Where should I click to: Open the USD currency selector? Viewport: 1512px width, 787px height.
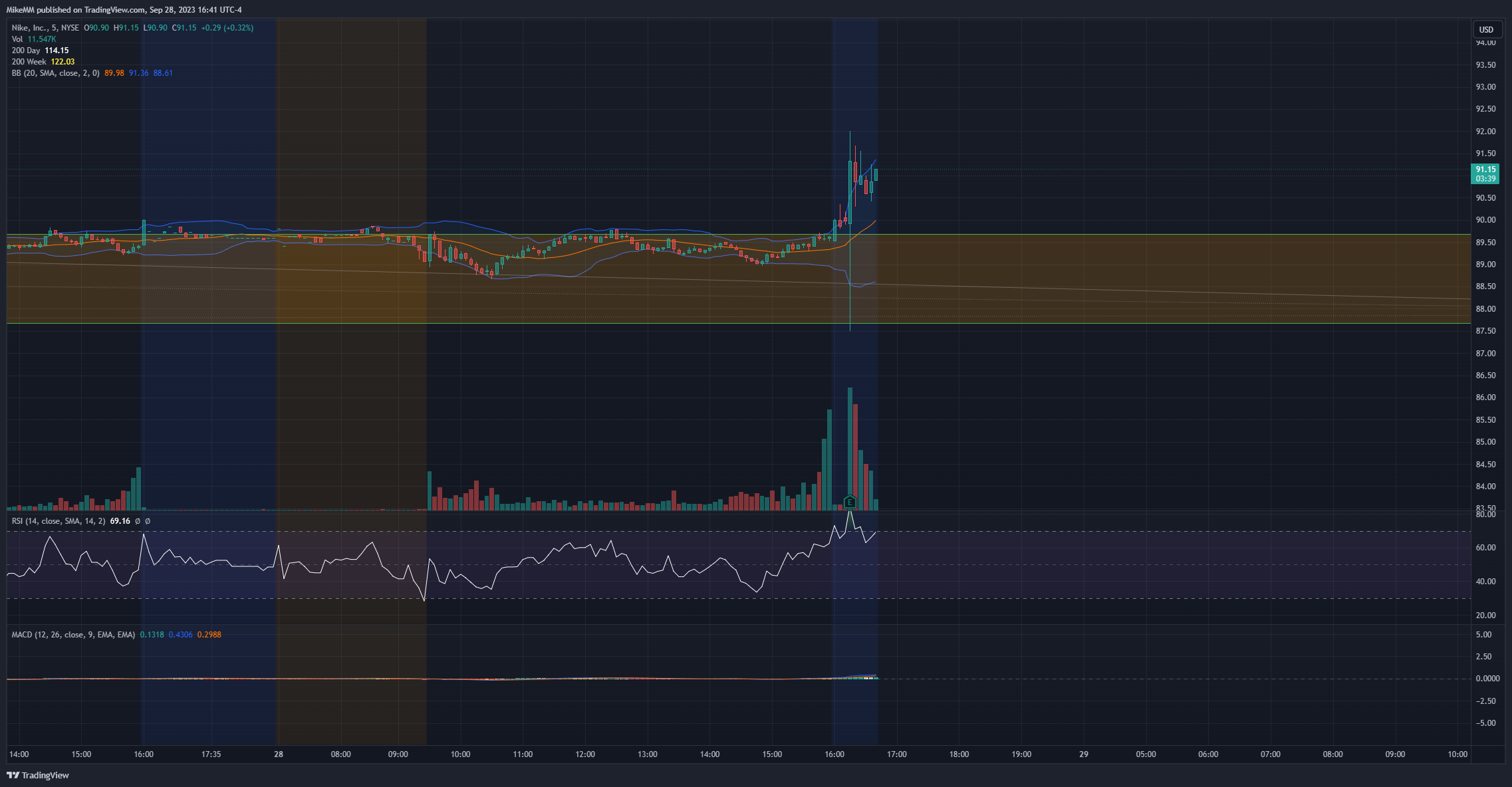(1486, 29)
